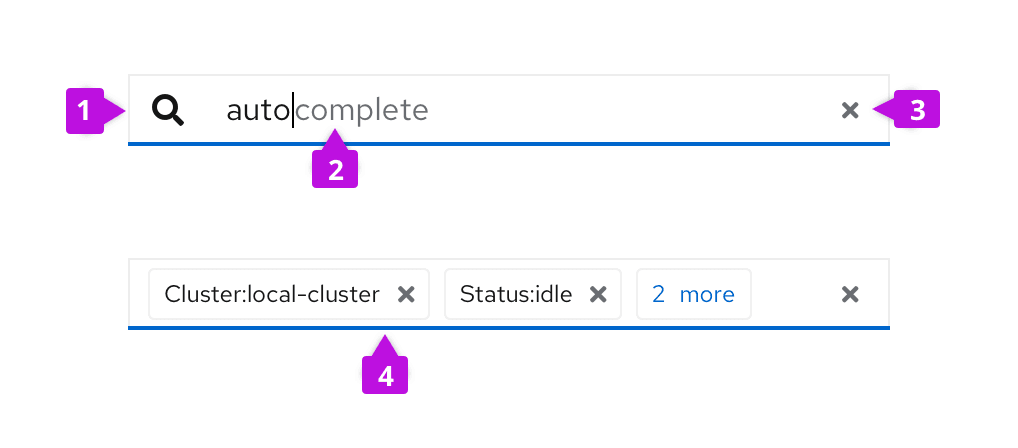Screen dimensions: 1018x448
Task: Expand hidden chips via "2 more"
Action: coord(693,294)
